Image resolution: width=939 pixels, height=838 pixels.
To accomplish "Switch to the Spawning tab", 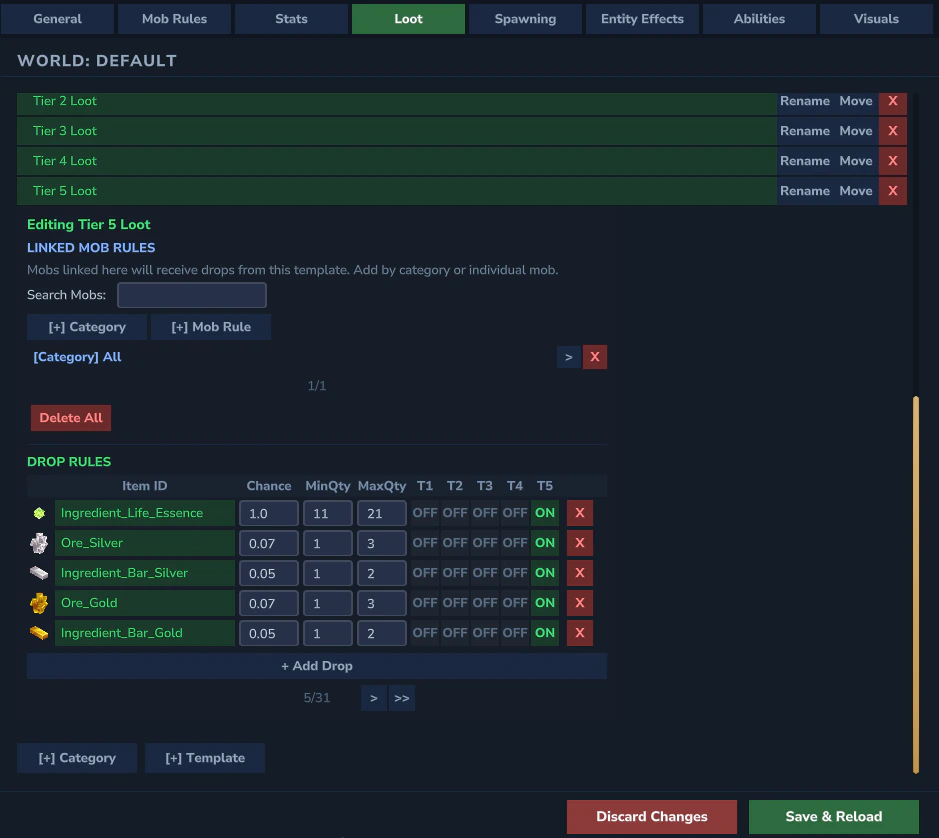I will tap(525, 18).
